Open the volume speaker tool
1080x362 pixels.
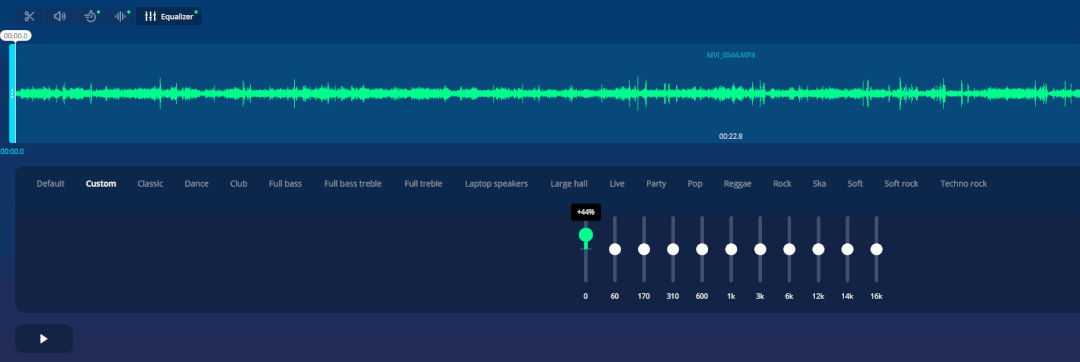point(60,17)
